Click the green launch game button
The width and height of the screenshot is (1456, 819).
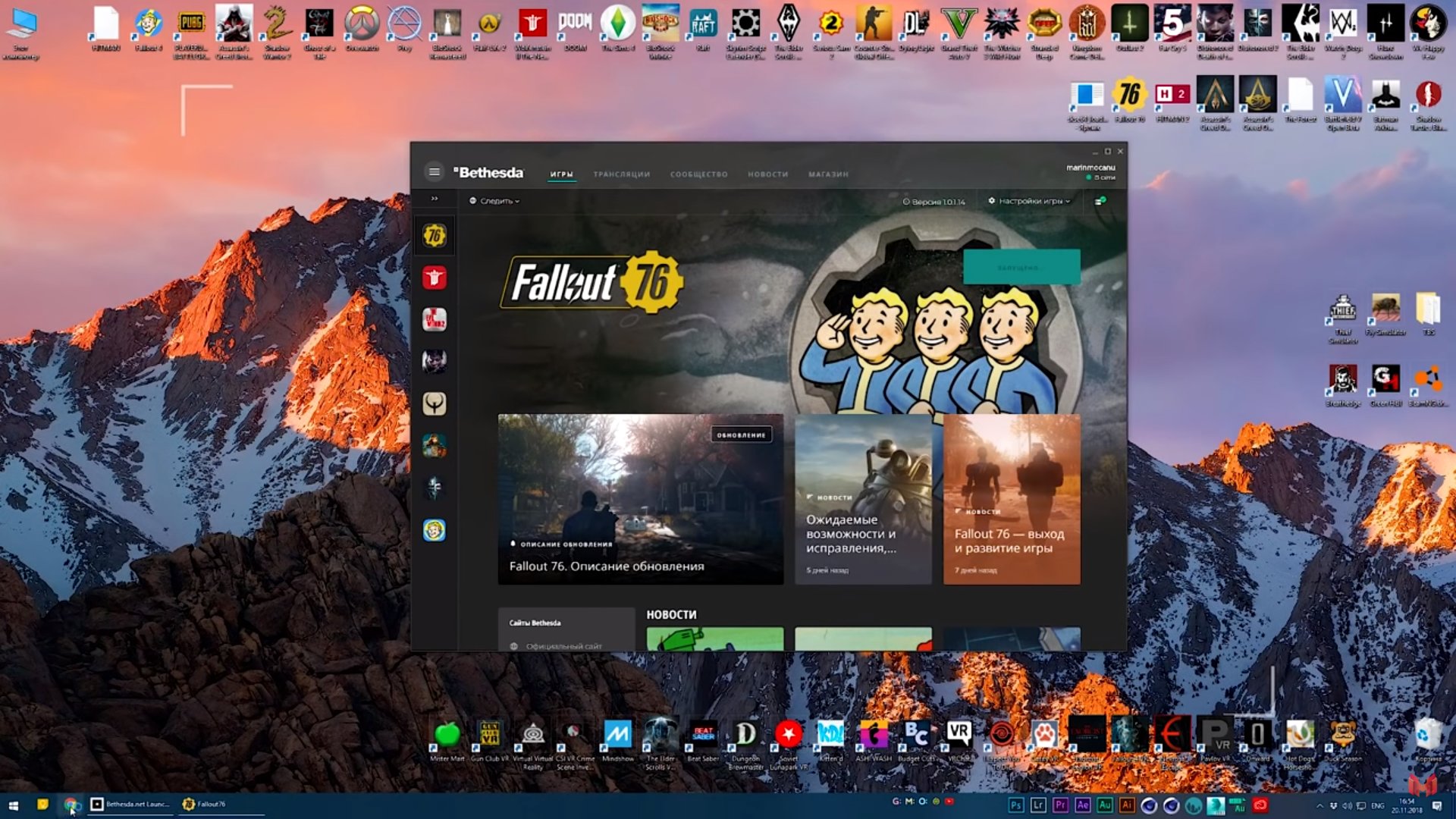(1021, 267)
